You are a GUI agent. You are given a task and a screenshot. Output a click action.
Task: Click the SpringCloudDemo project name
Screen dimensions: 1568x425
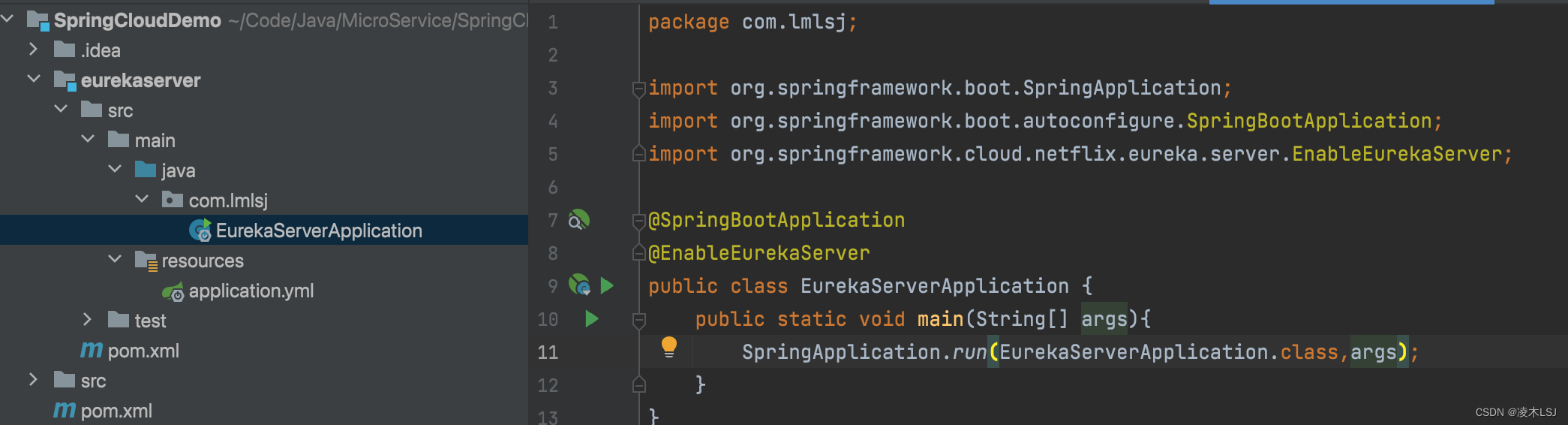(137, 20)
